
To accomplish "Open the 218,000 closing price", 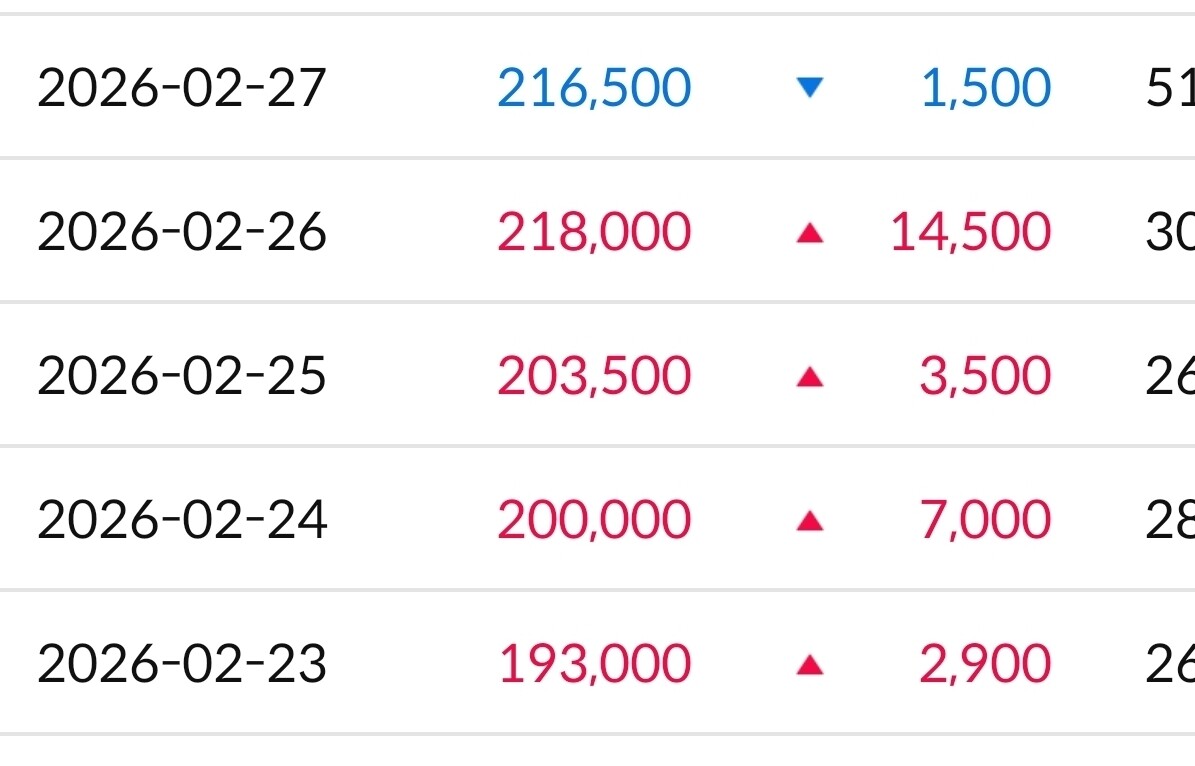I will coord(594,232).
